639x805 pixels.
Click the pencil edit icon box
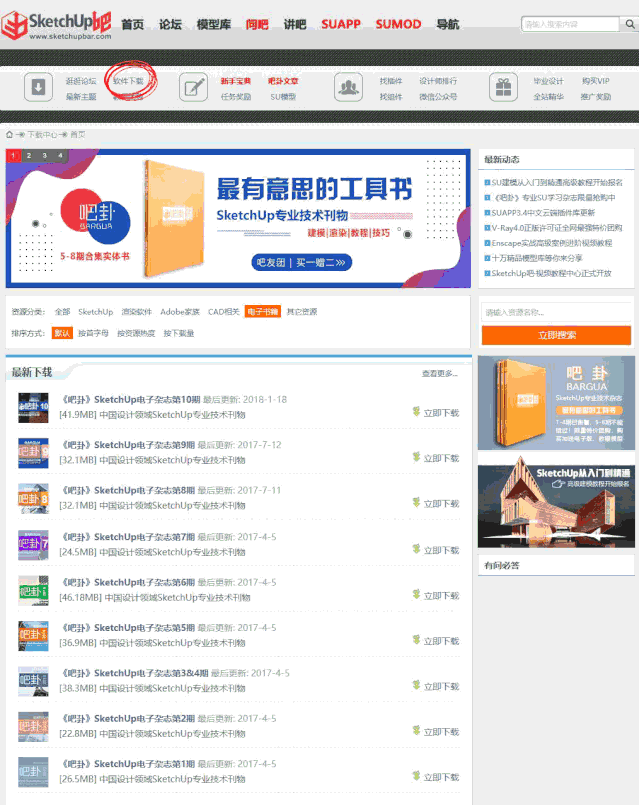point(193,88)
